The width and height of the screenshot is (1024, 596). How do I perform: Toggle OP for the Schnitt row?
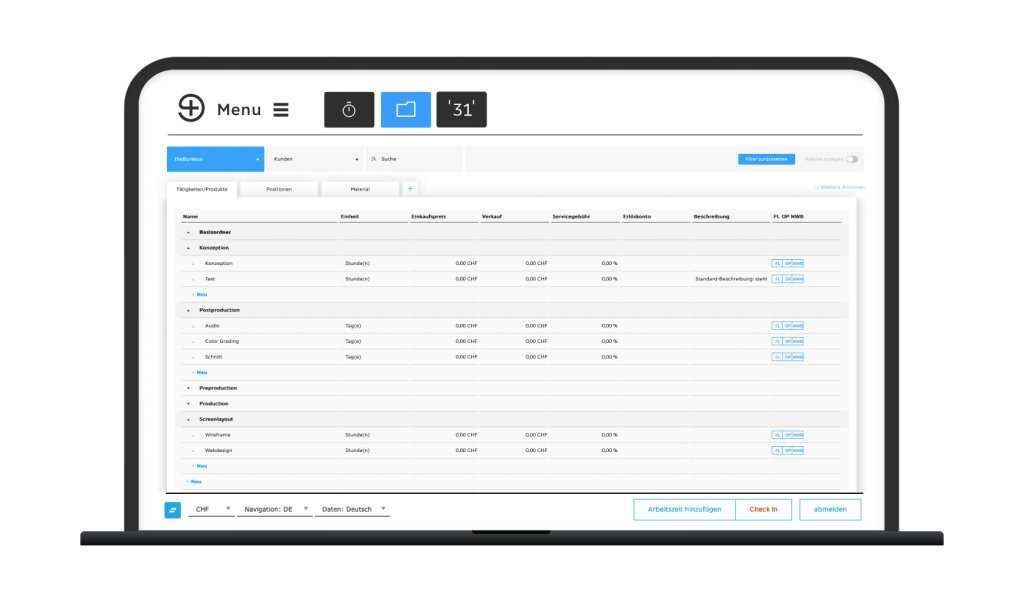point(788,357)
